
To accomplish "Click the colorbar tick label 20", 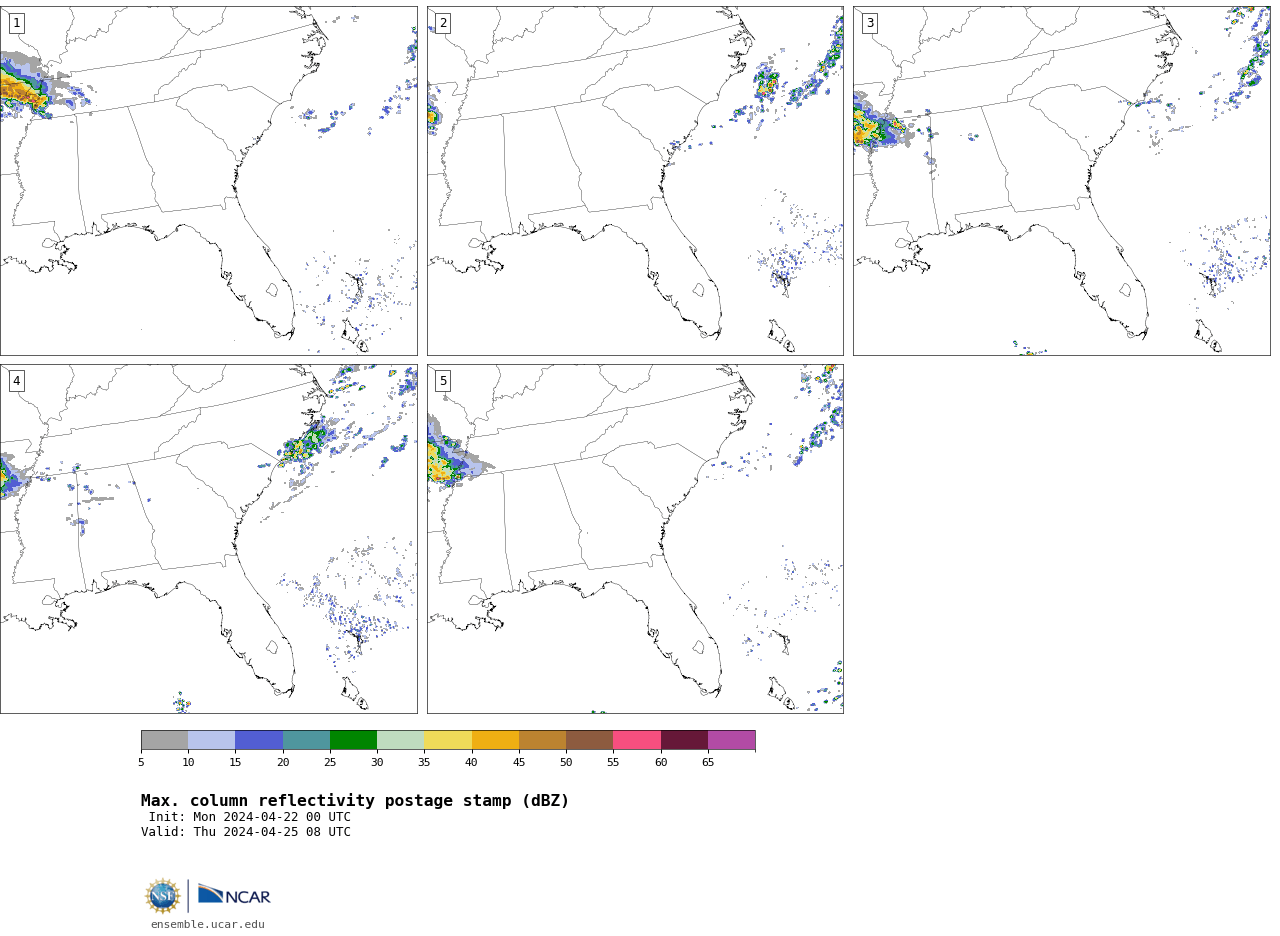I will [x=283, y=763].
